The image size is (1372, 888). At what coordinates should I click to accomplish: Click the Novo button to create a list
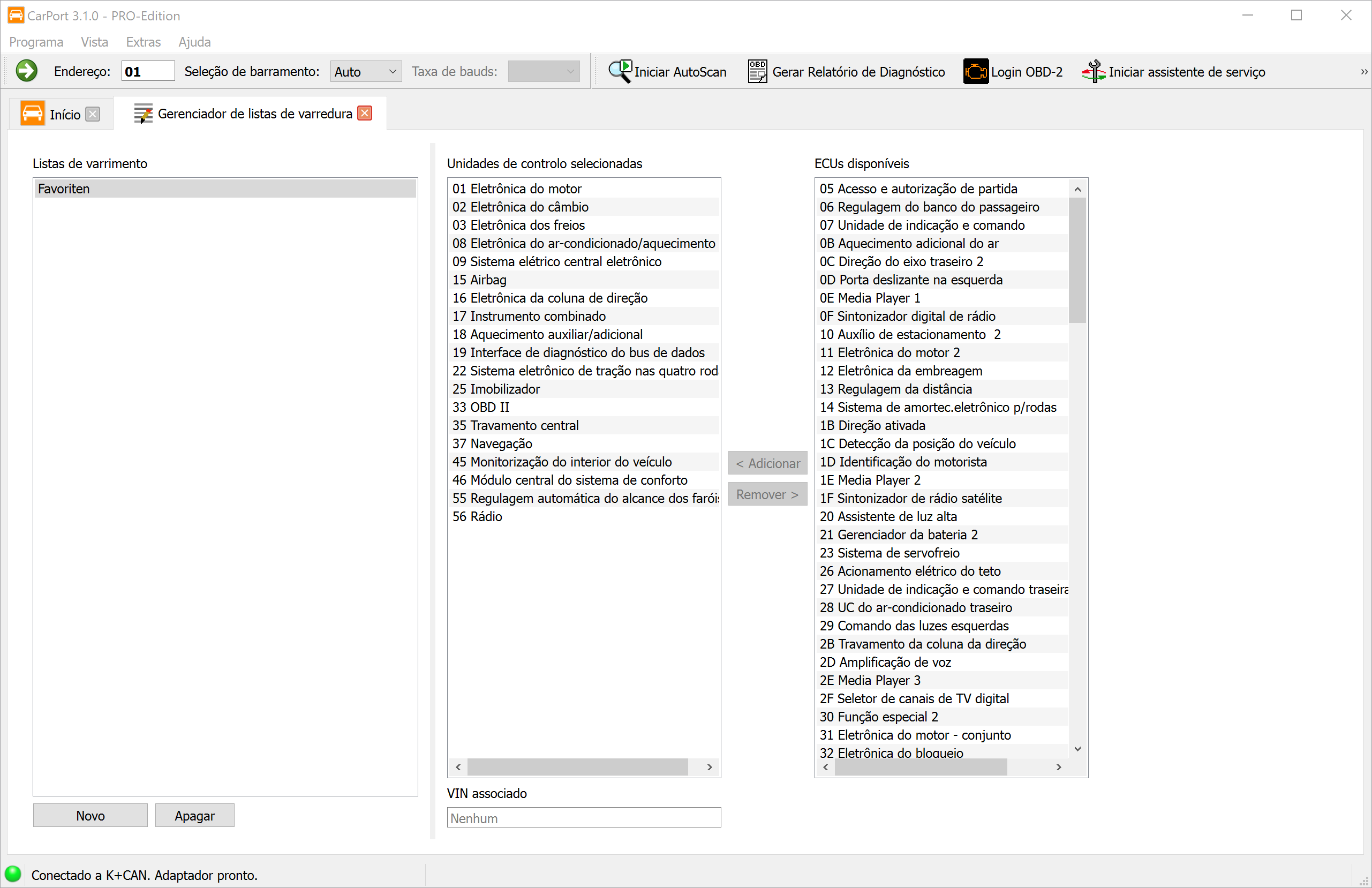[x=90, y=815]
